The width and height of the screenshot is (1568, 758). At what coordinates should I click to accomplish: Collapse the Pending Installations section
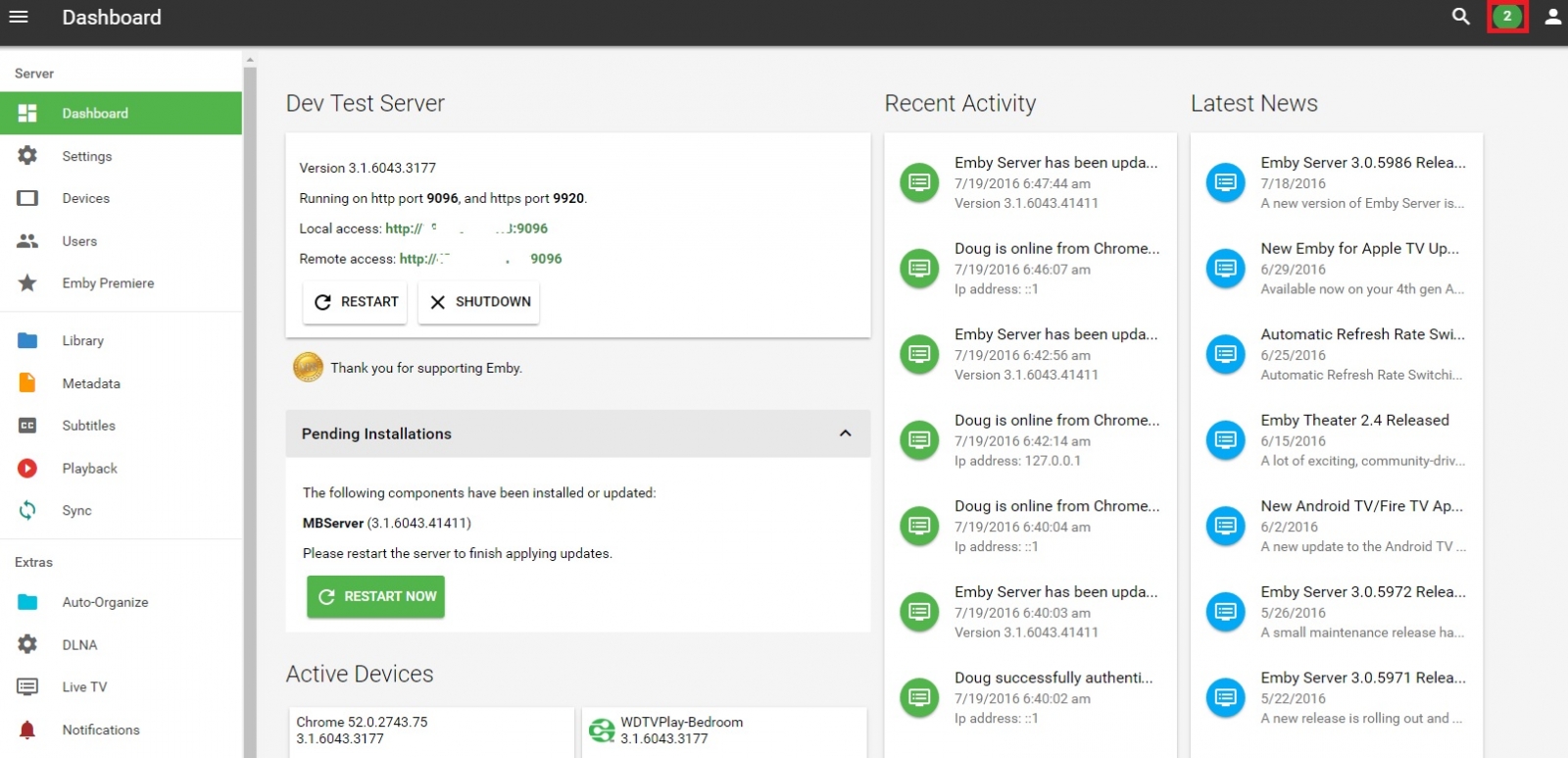point(845,433)
